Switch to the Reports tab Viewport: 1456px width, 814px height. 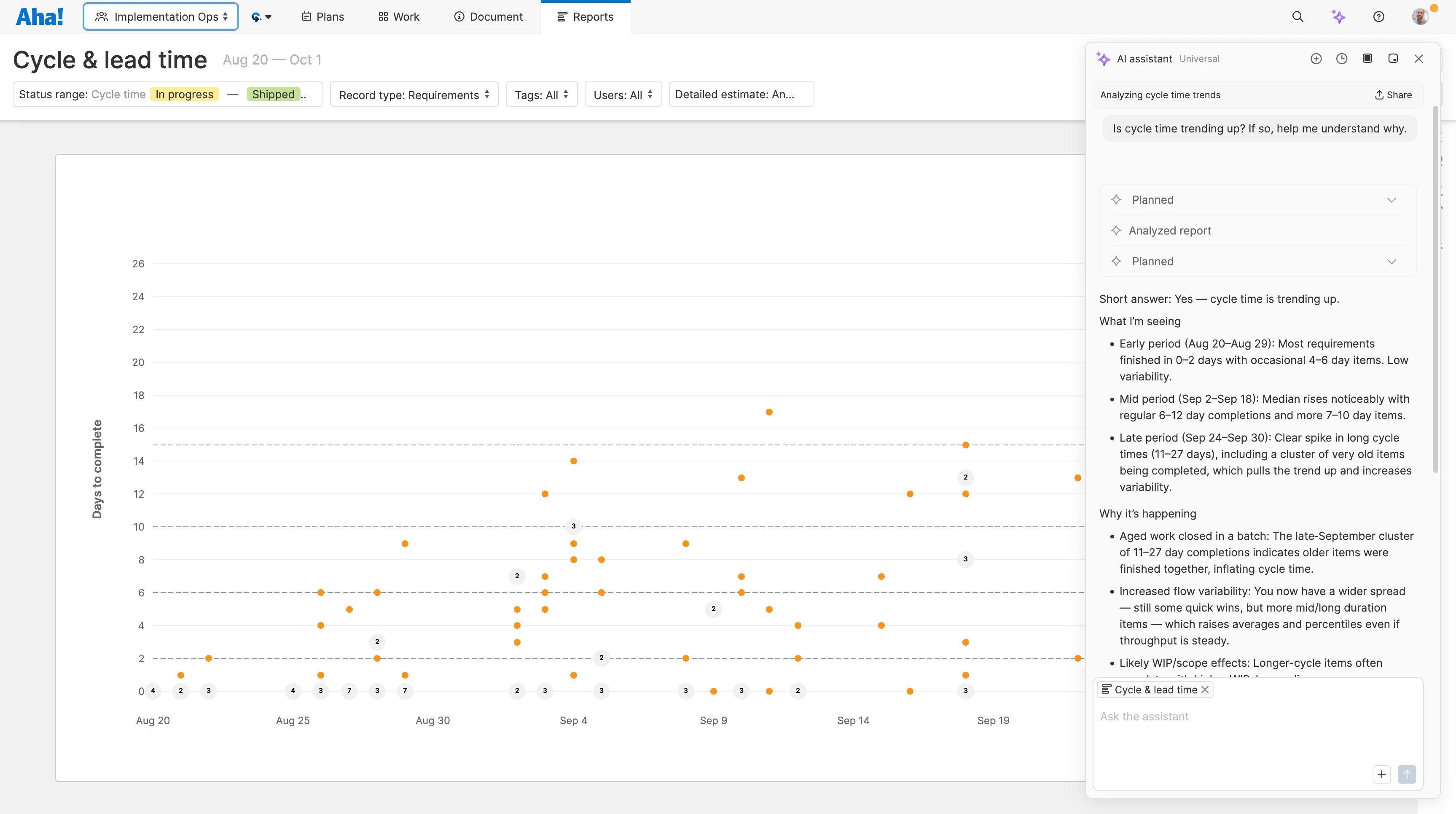[586, 16]
